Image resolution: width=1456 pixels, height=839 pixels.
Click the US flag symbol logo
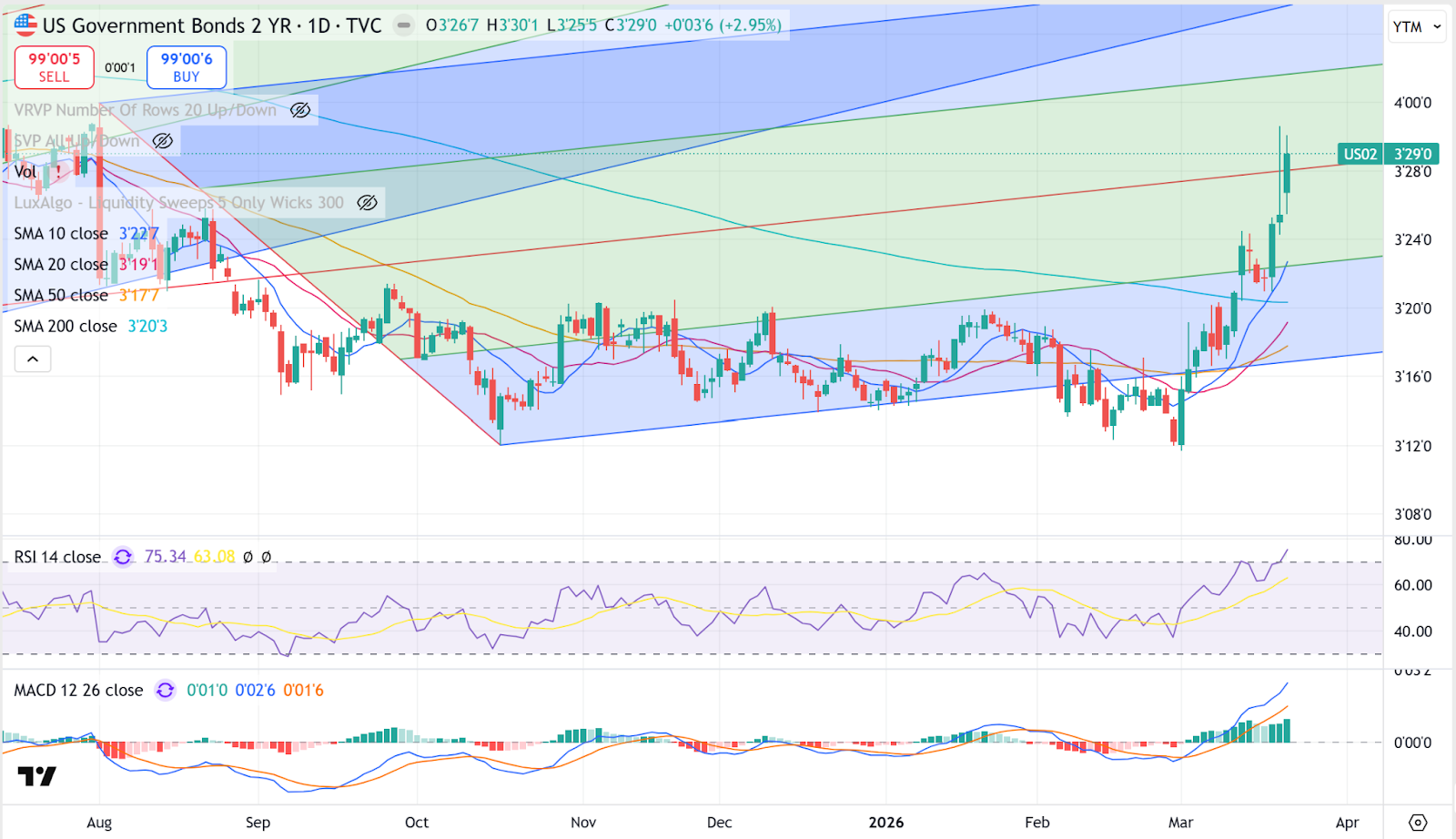point(25,25)
